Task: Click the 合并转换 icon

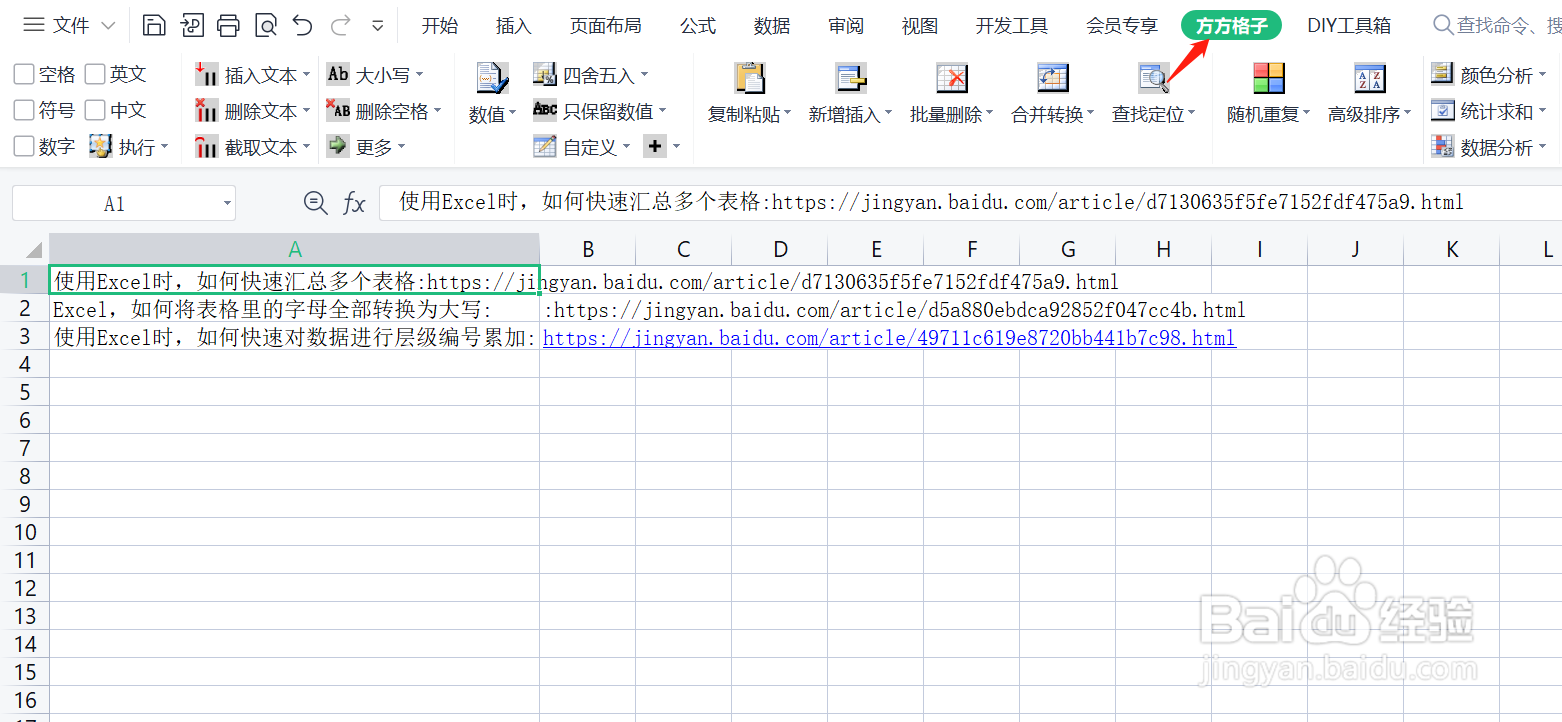Action: point(1052,78)
